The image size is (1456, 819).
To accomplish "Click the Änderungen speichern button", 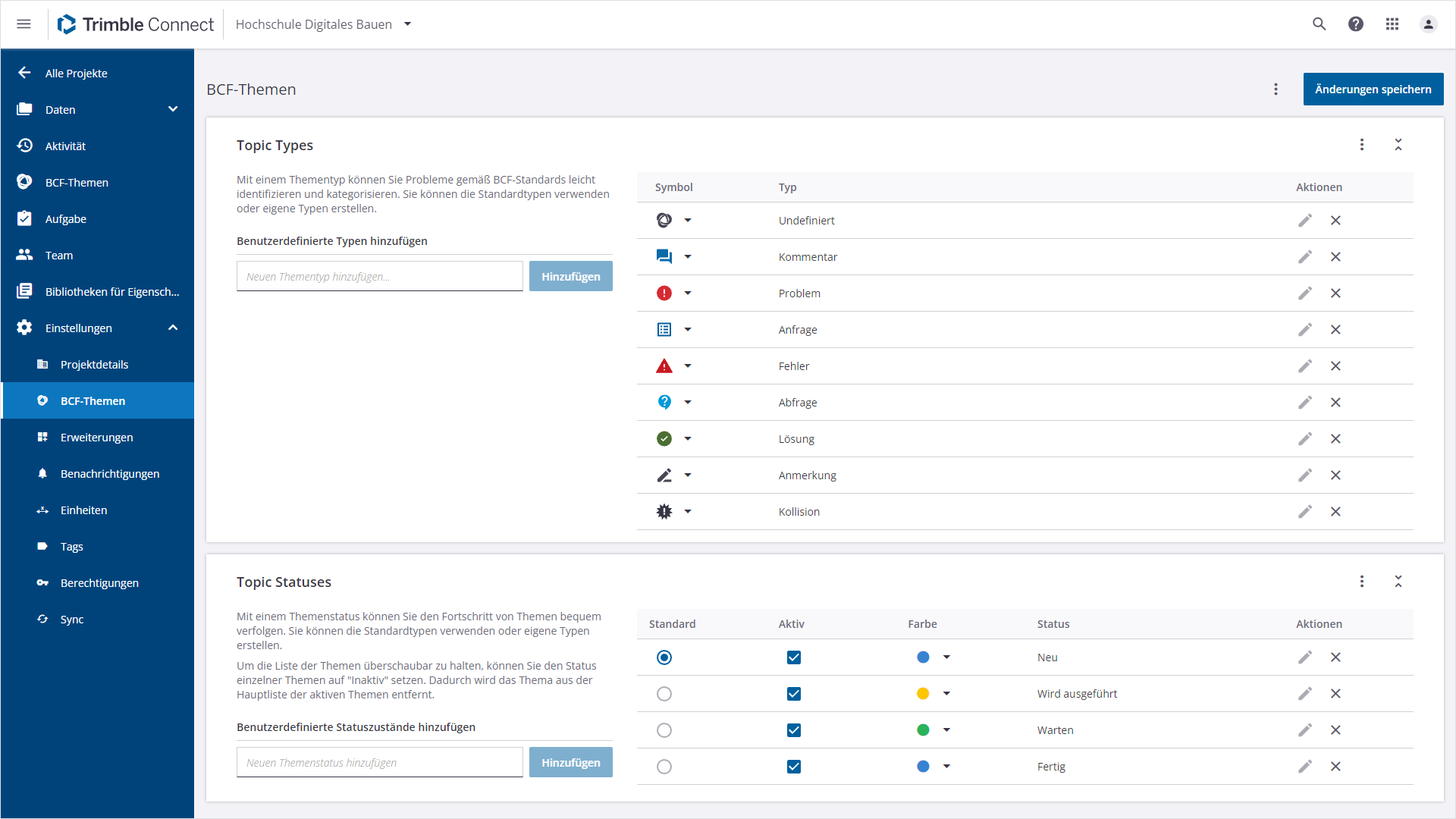I will [1373, 89].
